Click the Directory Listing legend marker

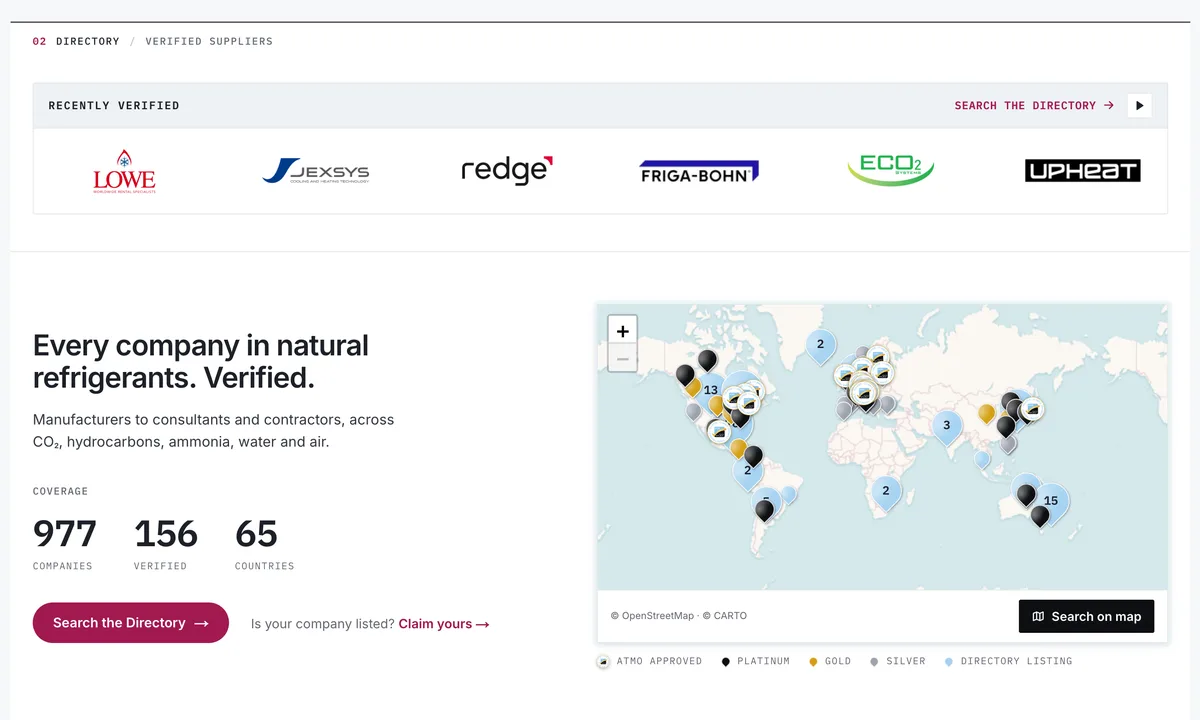pyautogui.click(x=948, y=662)
